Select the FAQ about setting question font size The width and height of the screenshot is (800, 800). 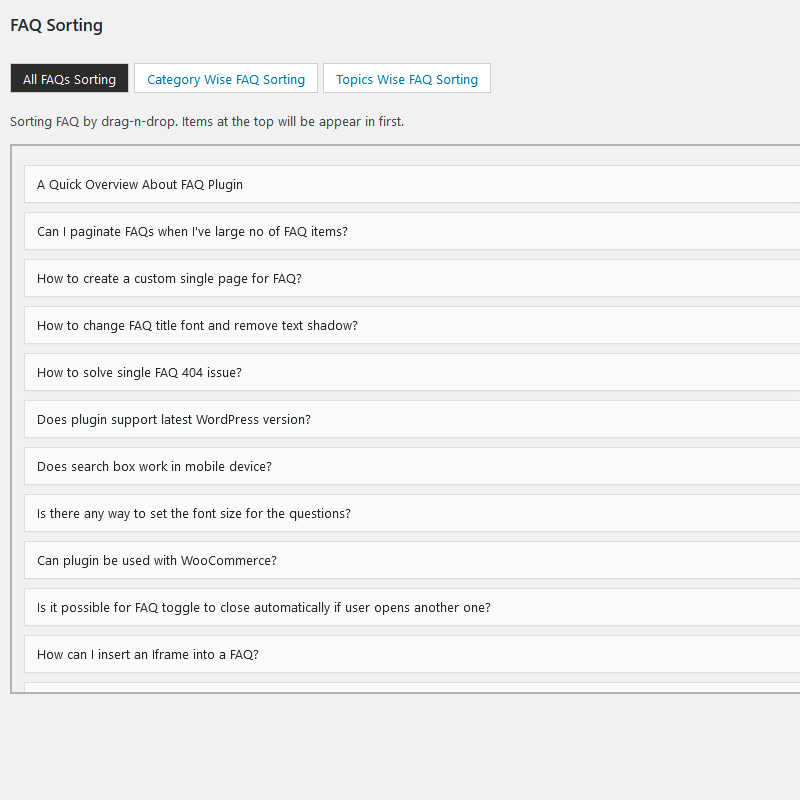point(400,513)
